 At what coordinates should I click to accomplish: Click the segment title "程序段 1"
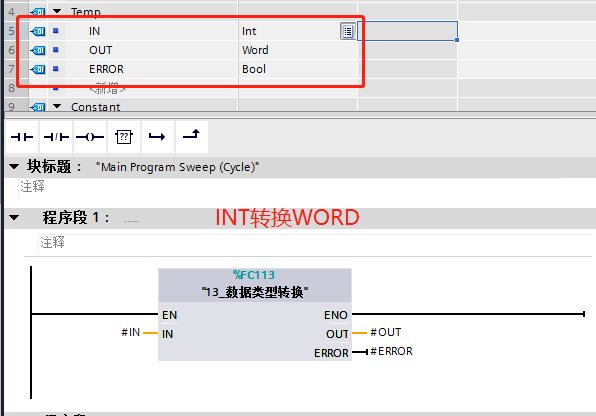[x=76, y=218]
